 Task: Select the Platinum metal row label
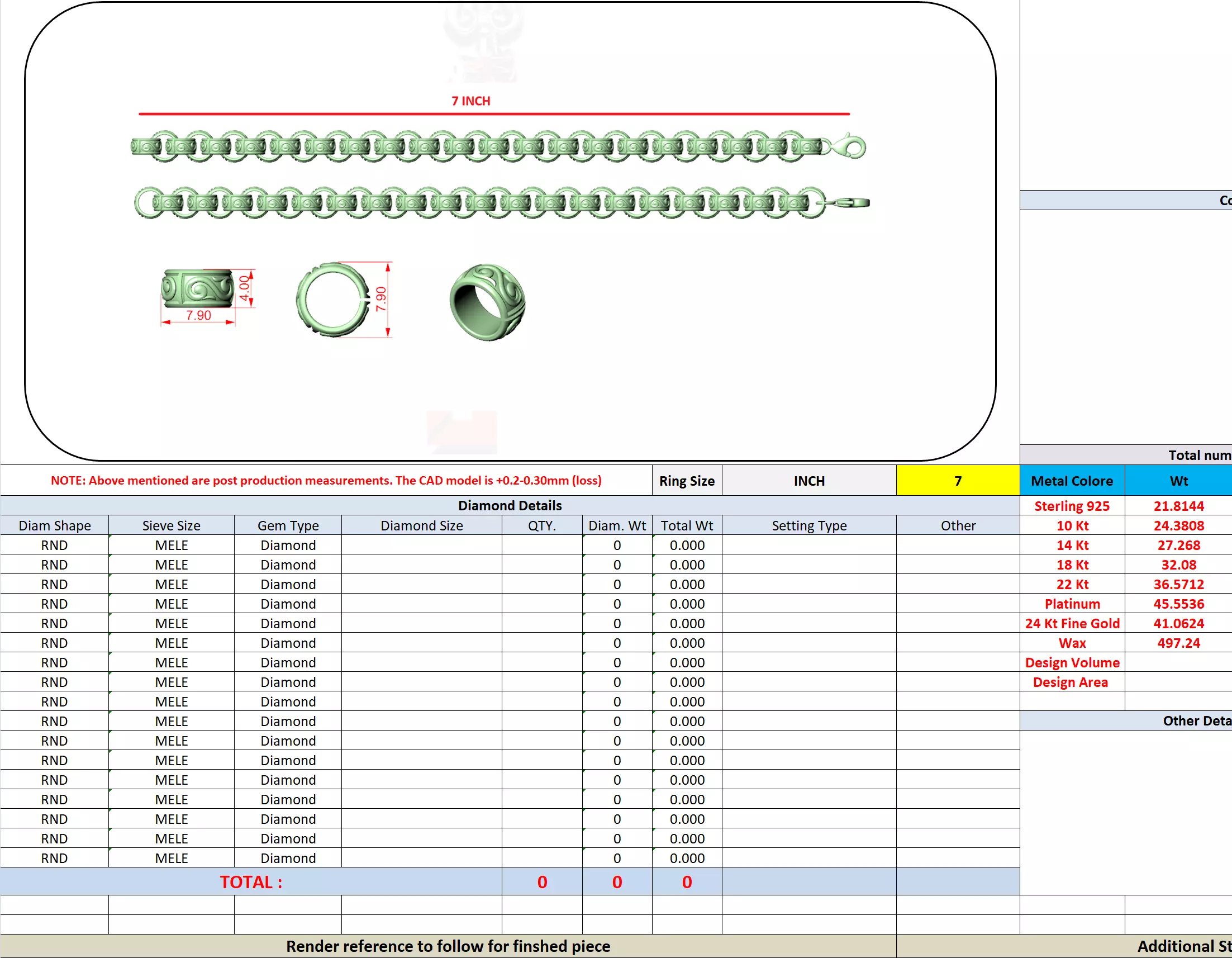1071,604
